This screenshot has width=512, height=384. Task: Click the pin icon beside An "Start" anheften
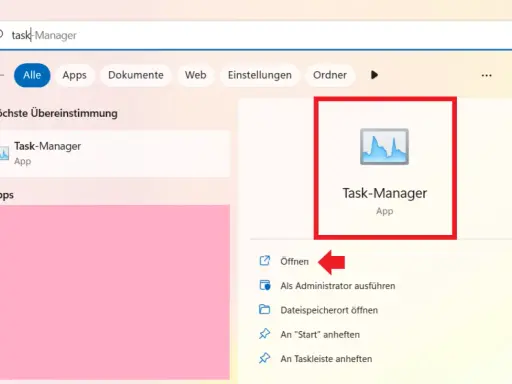tap(265, 334)
